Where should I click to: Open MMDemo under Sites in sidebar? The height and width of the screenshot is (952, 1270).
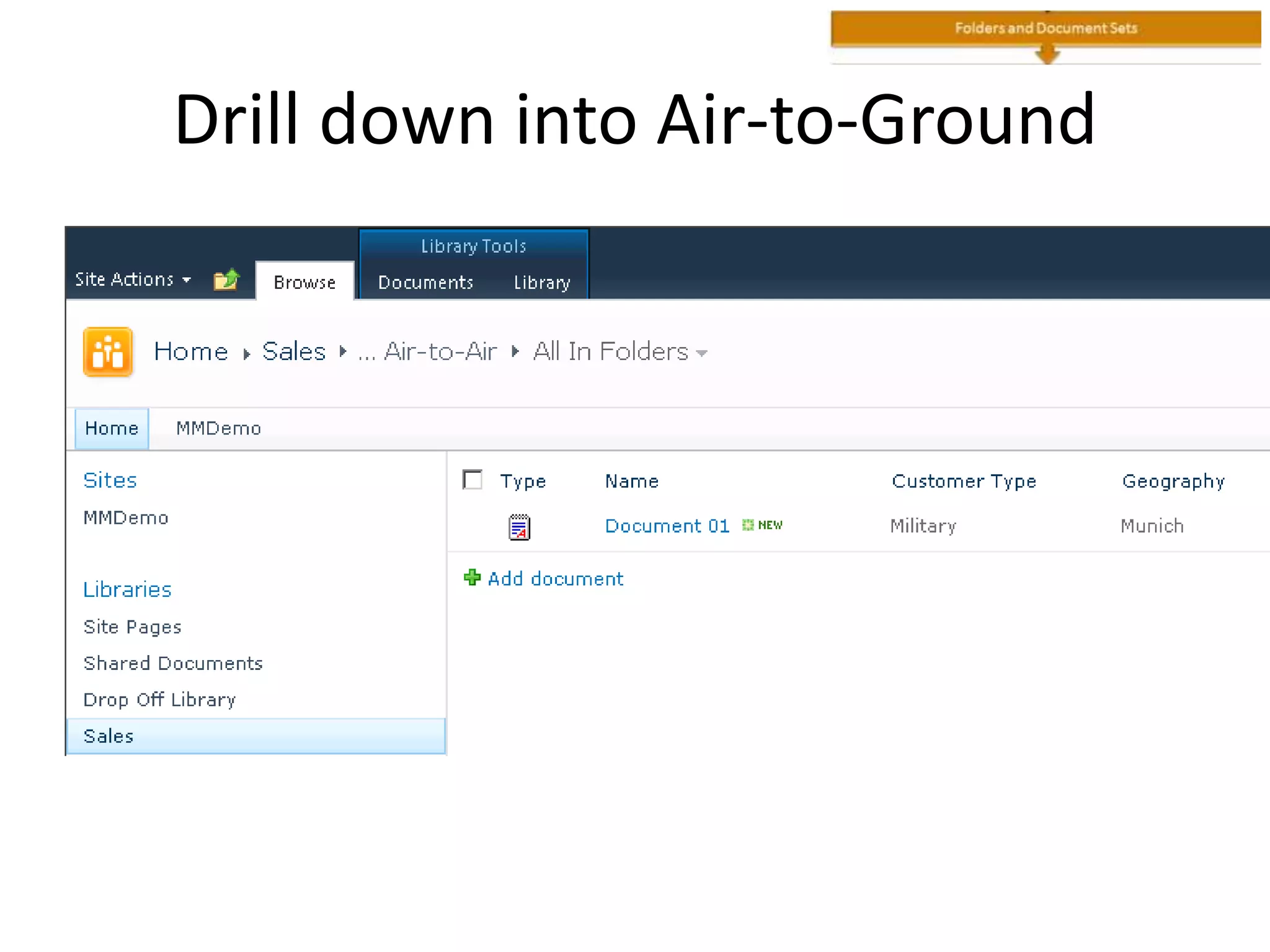coord(126,518)
